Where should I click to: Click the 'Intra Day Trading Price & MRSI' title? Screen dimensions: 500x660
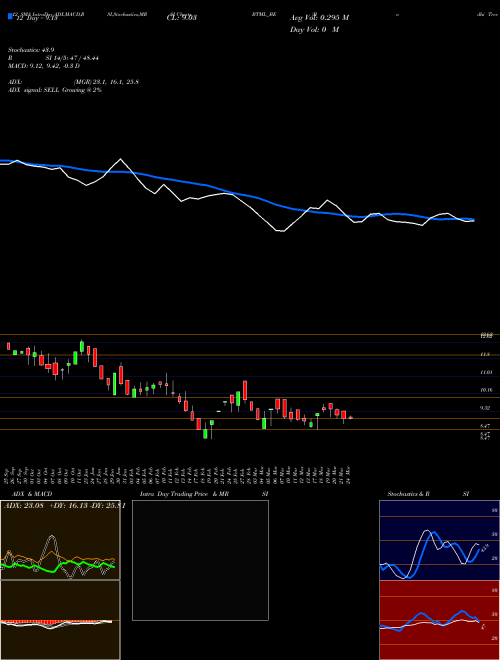(204, 494)
